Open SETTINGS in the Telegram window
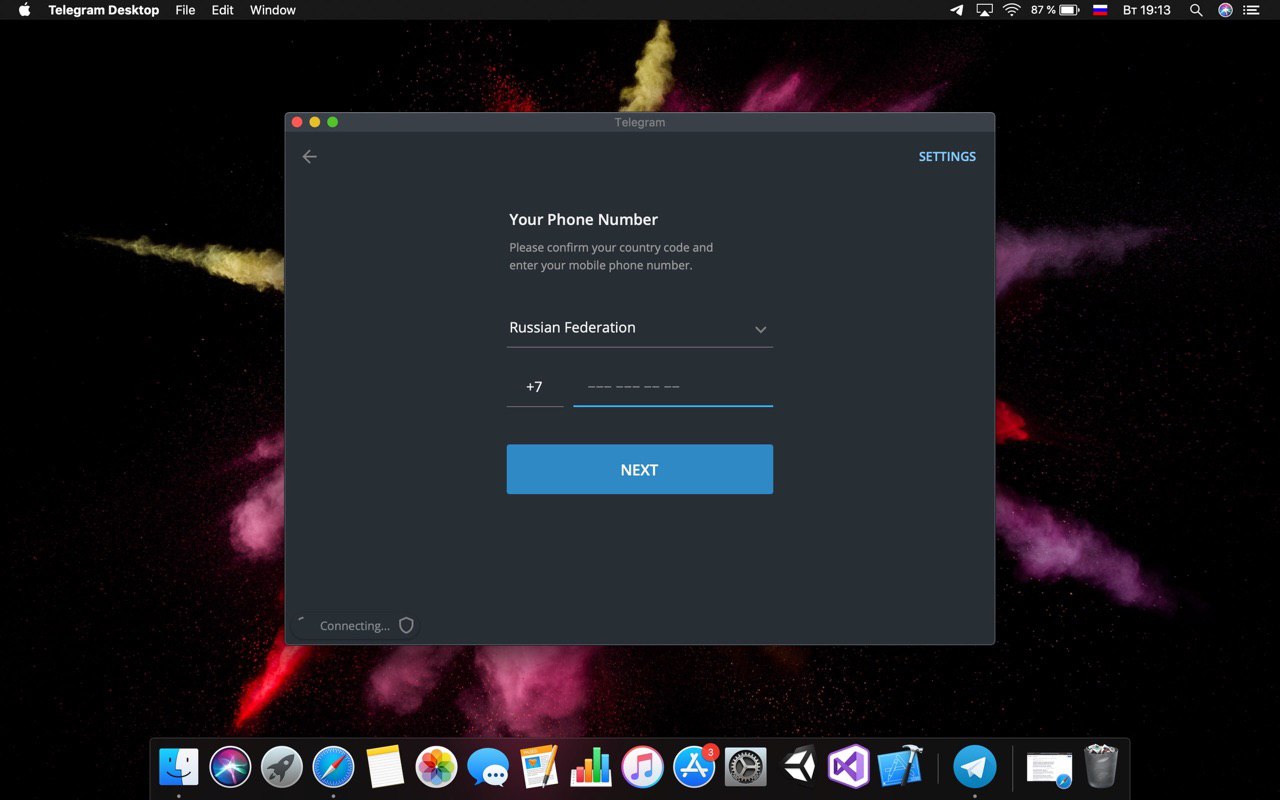The height and width of the screenshot is (800, 1280). click(x=947, y=157)
